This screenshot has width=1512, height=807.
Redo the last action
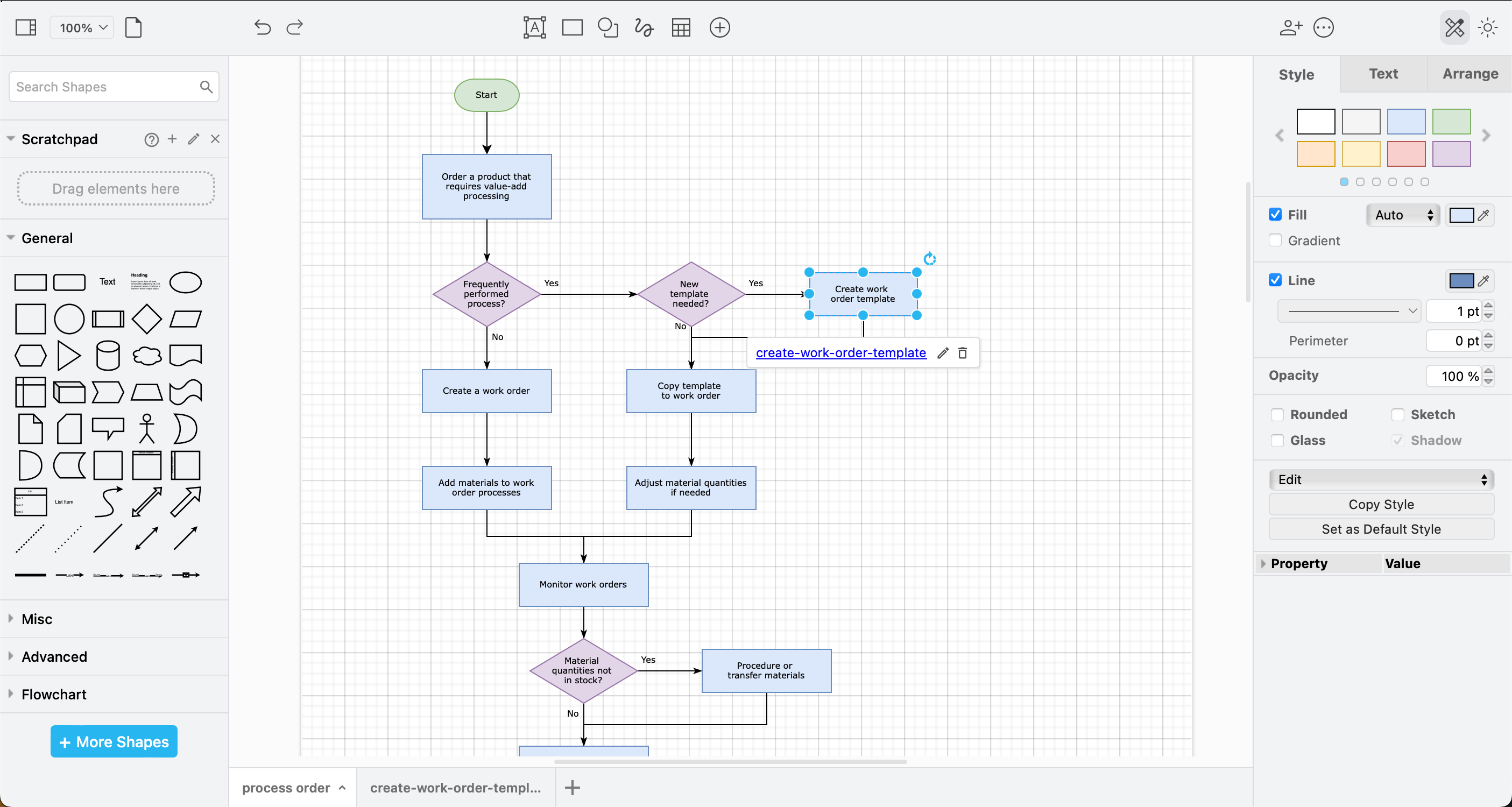(295, 27)
